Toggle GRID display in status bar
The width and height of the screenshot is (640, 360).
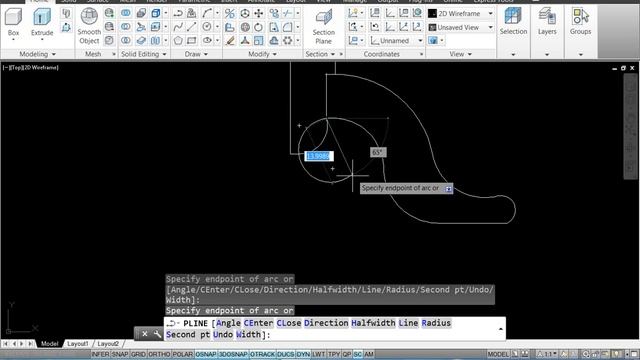pos(138,354)
